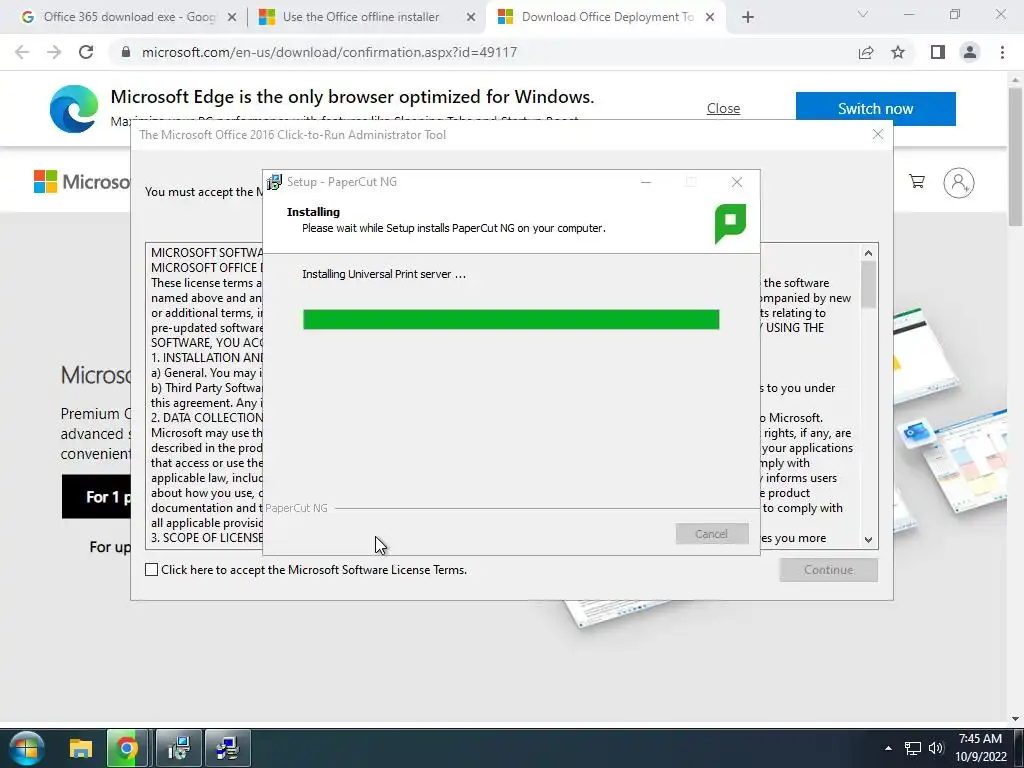
Task: Check the accept Microsoft Software License Terms box
Action: (x=152, y=569)
